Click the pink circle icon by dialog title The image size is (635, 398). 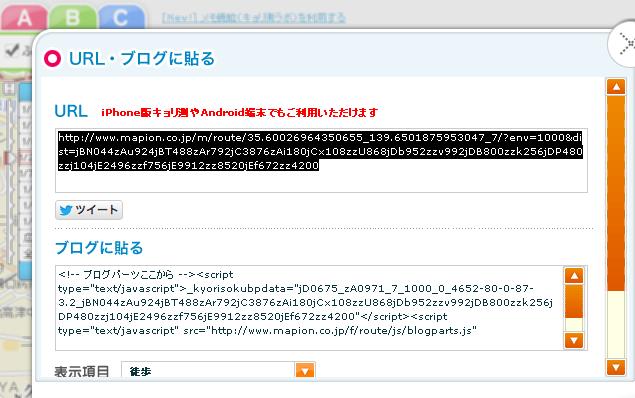pyautogui.click(x=53, y=58)
